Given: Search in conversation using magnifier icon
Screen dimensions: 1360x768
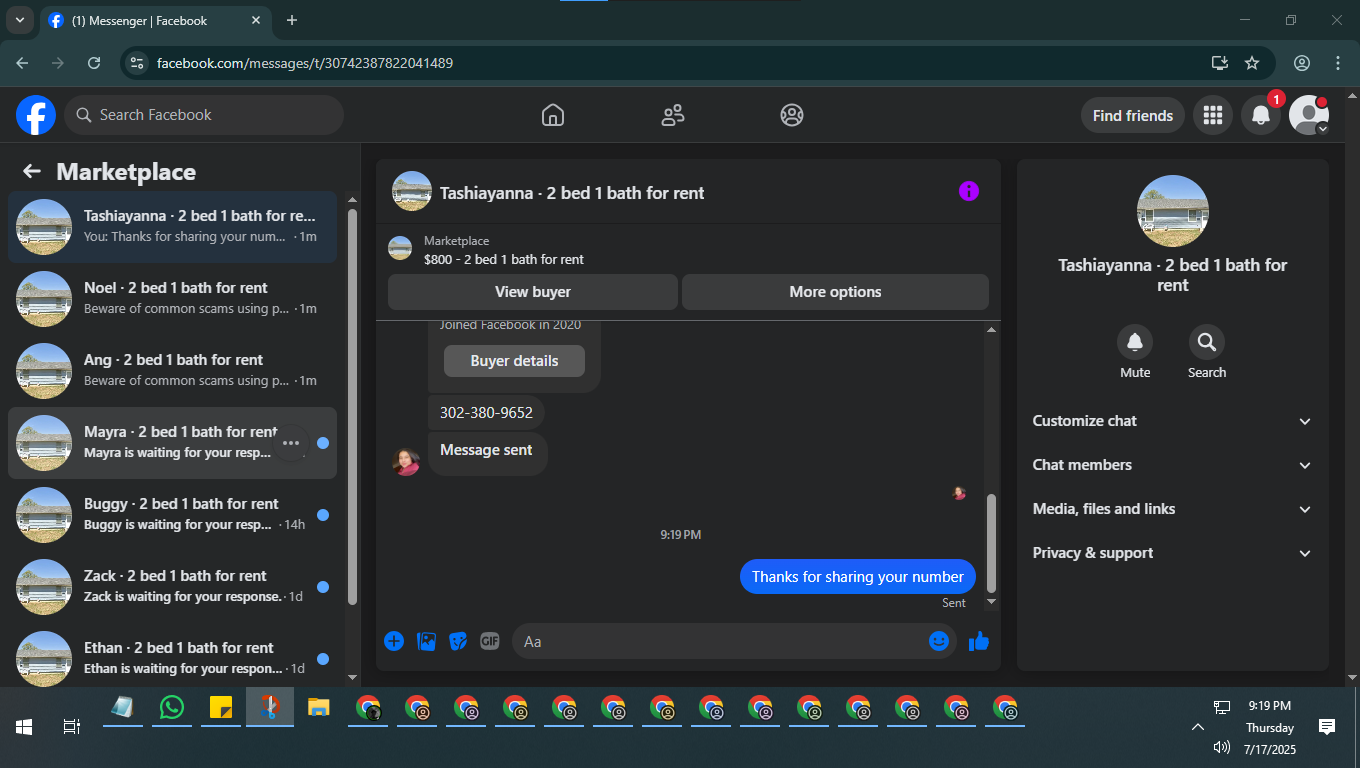Looking at the screenshot, I should (x=1207, y=342).
